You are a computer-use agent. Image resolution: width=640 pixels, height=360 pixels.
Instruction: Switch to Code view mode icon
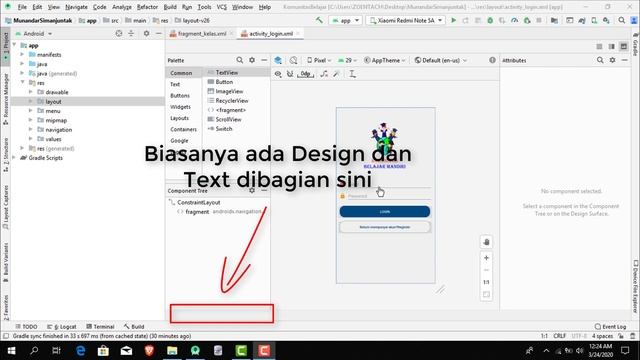tap(599, 47)
